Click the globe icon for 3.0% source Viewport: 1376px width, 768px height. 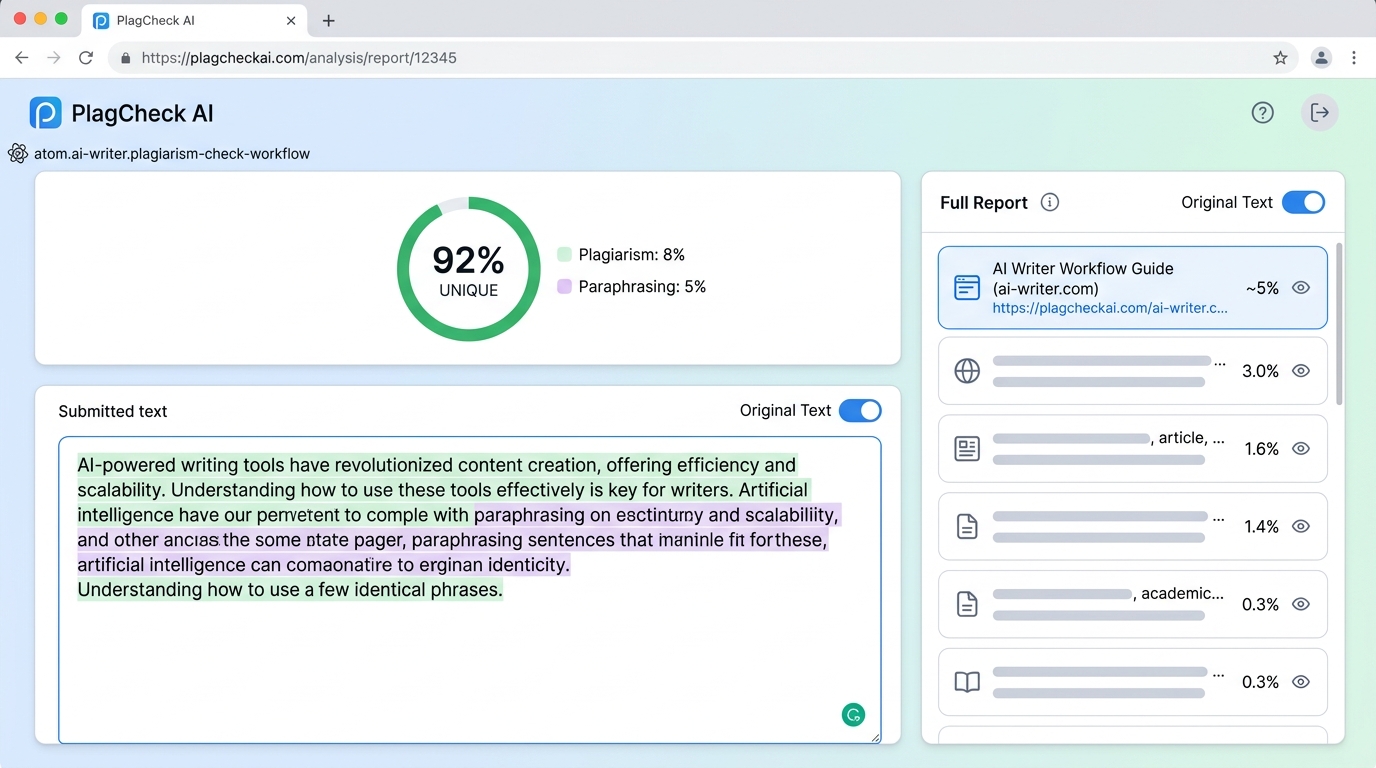[967, 371]
